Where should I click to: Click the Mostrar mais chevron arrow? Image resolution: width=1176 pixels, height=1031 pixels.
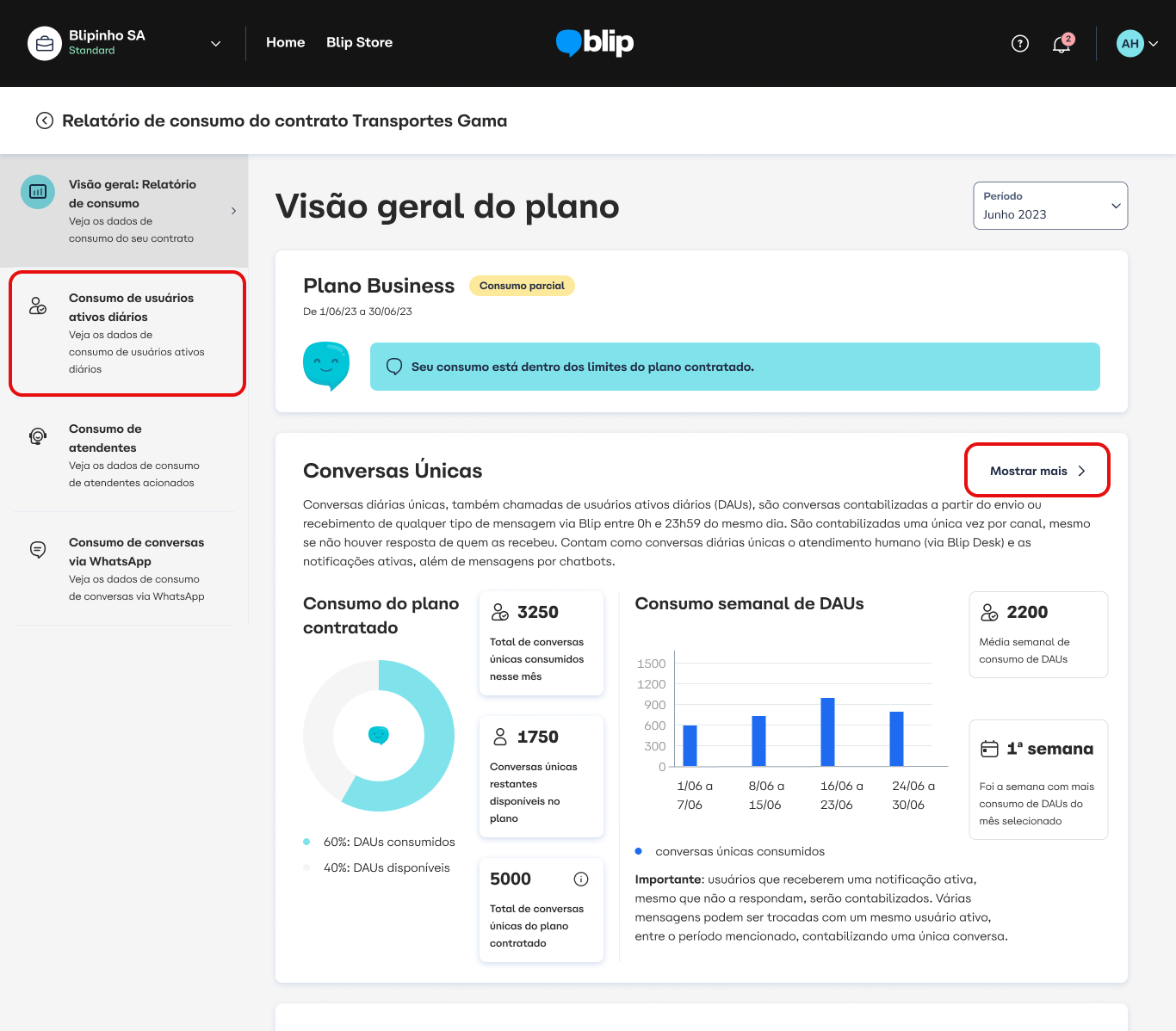(1082, 471)
